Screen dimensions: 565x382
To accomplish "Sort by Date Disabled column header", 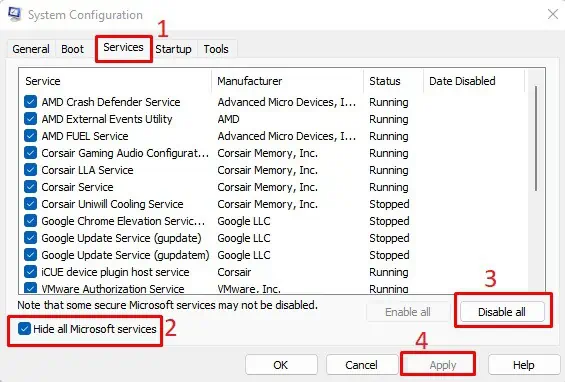I will pyautogui.click(x=474, y=81).
